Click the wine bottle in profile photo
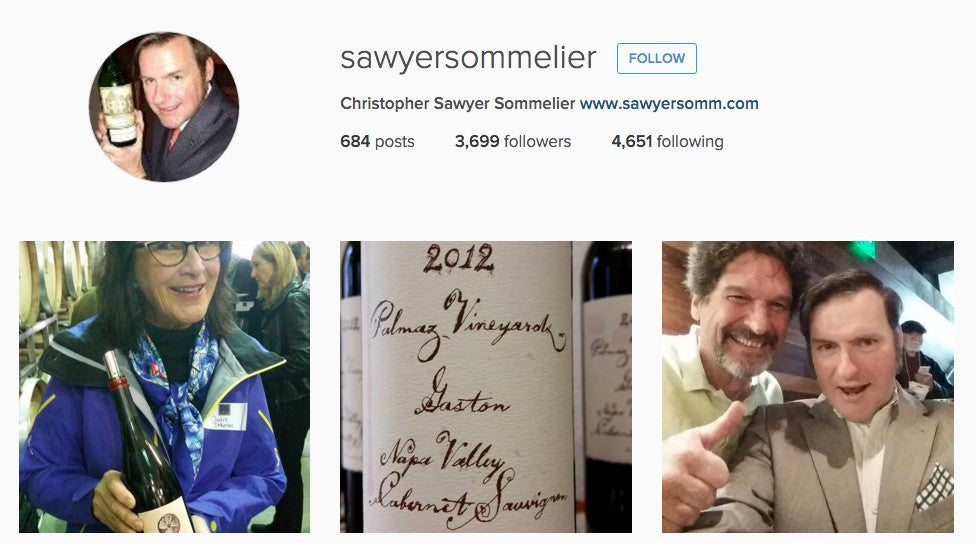The height and width of the screenshot is (543, 975). 118,100
